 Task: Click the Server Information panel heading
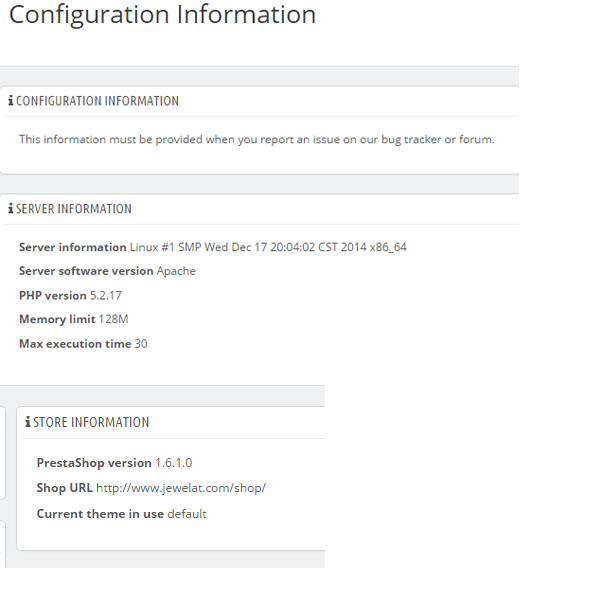pos(74,209)
